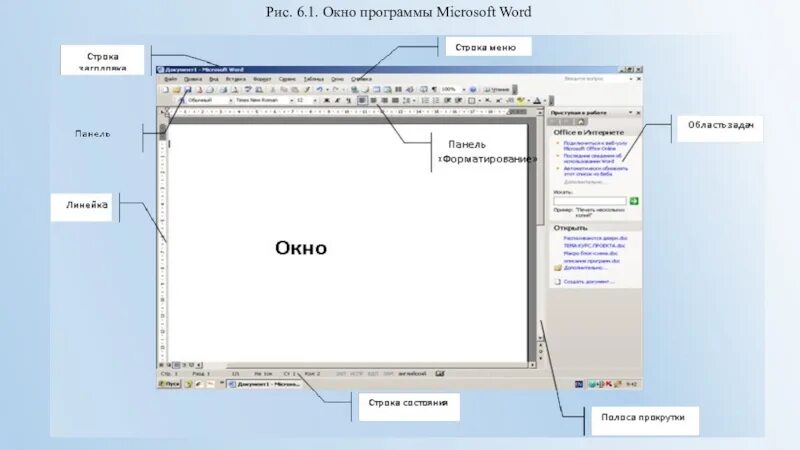Viewport: 800px width, 450px height.
Task: Click the Decrease Indent icon
Action: (447, 101)
